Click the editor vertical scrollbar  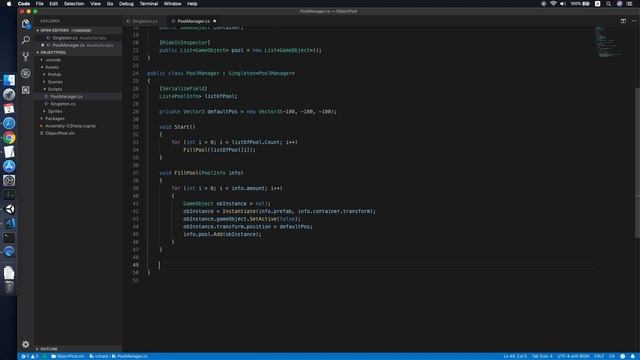(637, 162)
